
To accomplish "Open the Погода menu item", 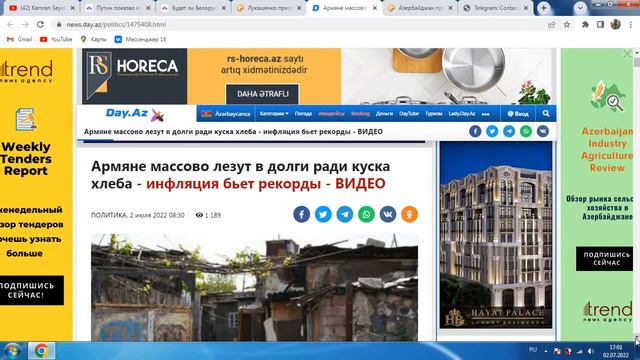I will click(x=303, y=113).
